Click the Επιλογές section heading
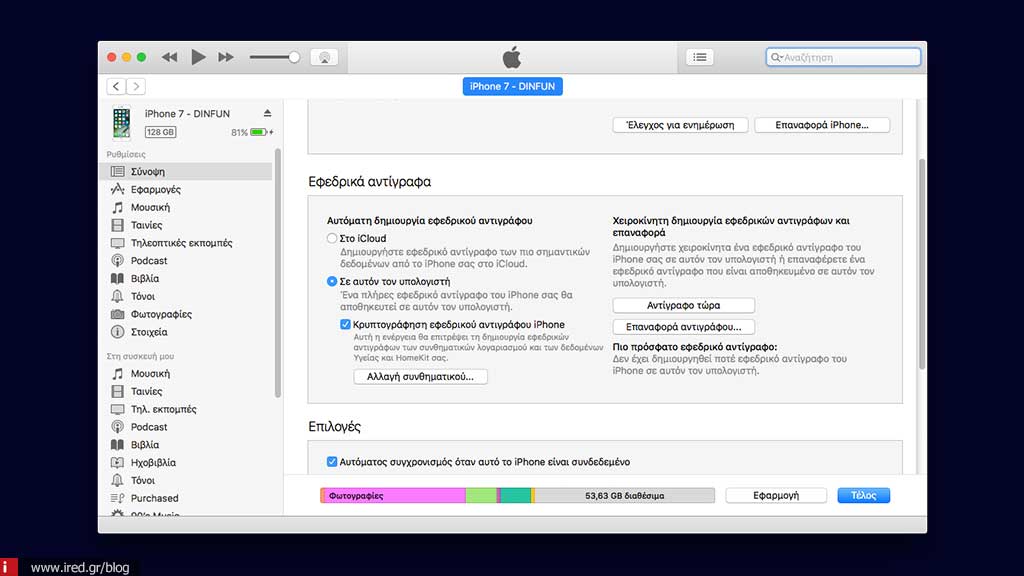Viewport: 1024px width, 576px height. tap(334, 426)
